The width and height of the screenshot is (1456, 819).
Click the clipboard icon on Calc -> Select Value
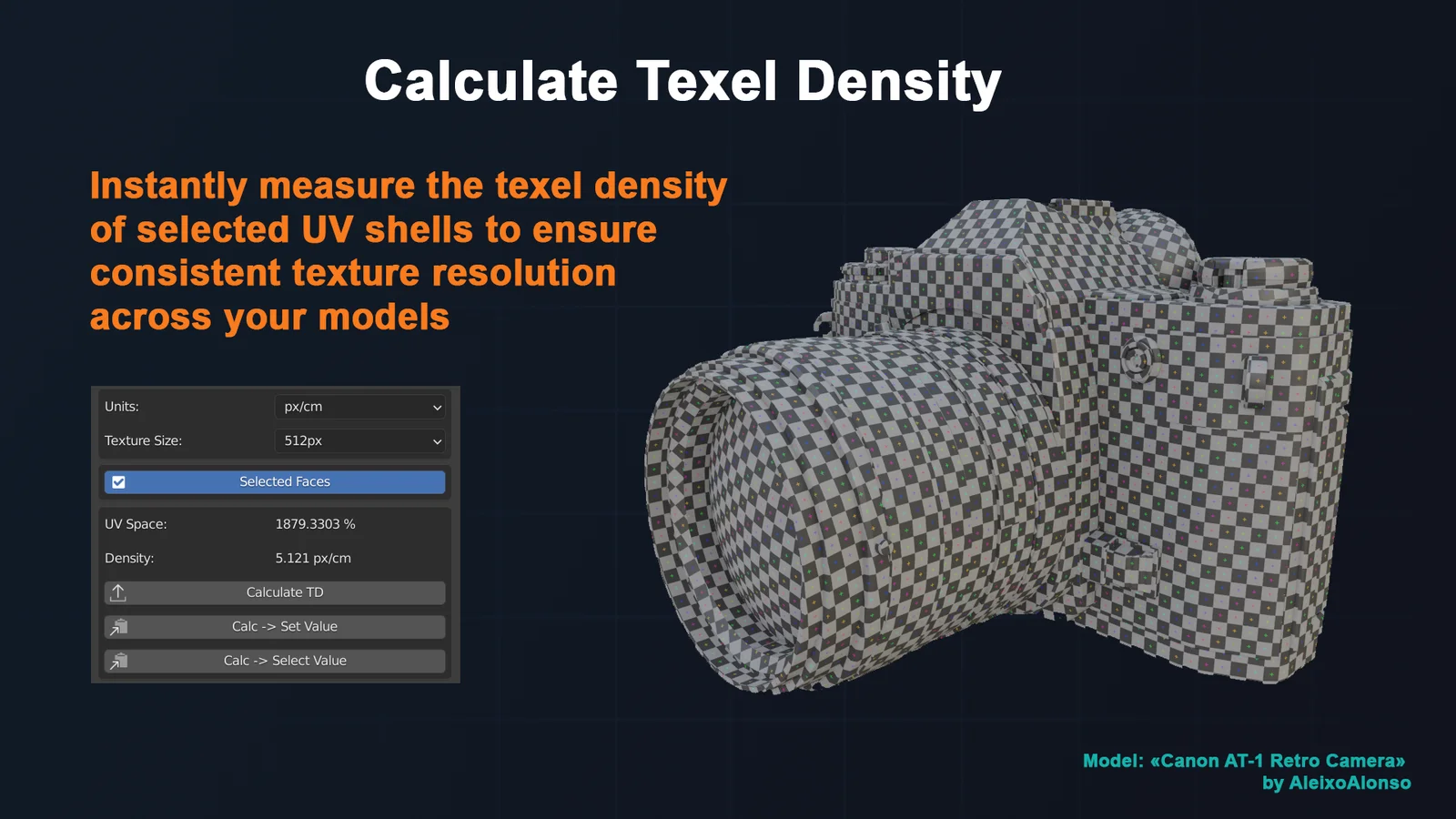click(117, 661)
